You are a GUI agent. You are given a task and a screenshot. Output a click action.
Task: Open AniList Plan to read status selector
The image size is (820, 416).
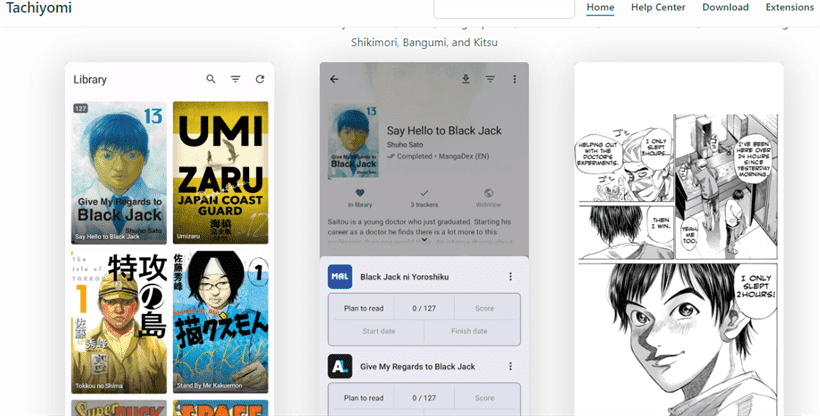pyautogui.click(x=363, y=398)
